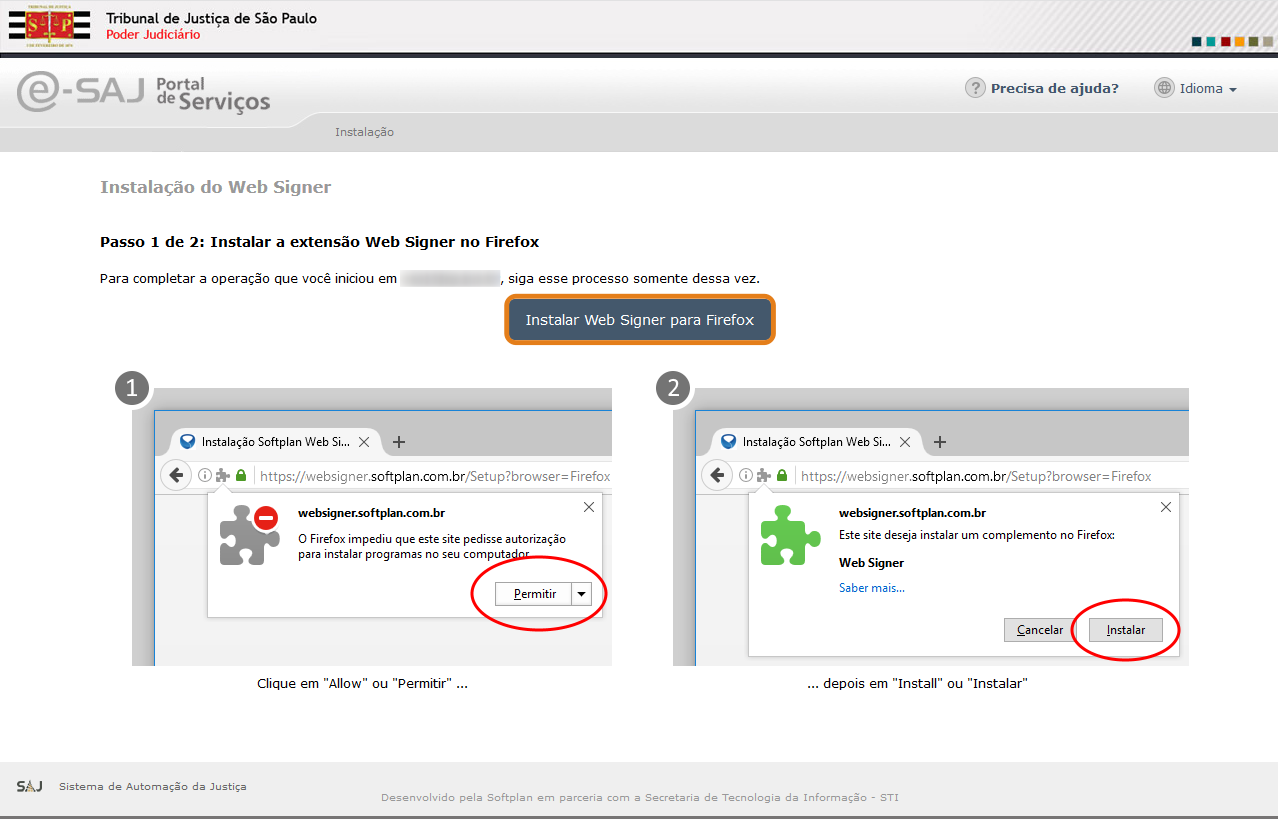Expand the arrow next to Permitir
Viewport: 1278px width, 820px height.
pos(582,594)
